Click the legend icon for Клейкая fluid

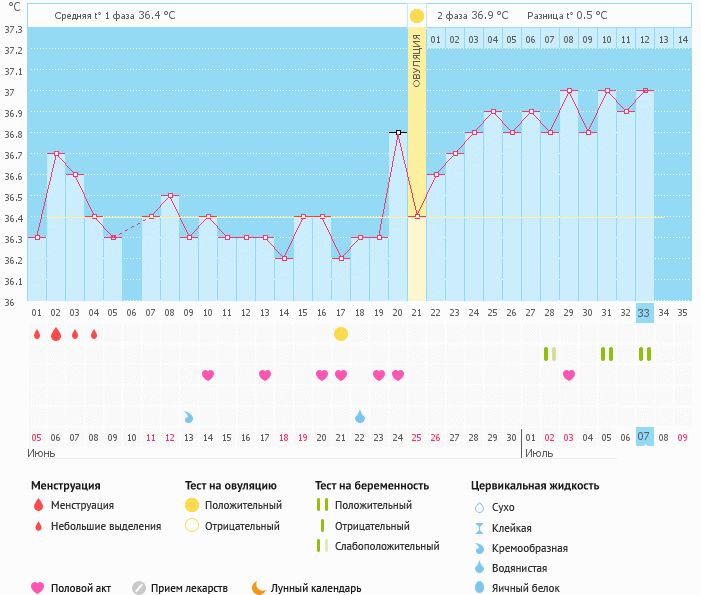(479, 528)
